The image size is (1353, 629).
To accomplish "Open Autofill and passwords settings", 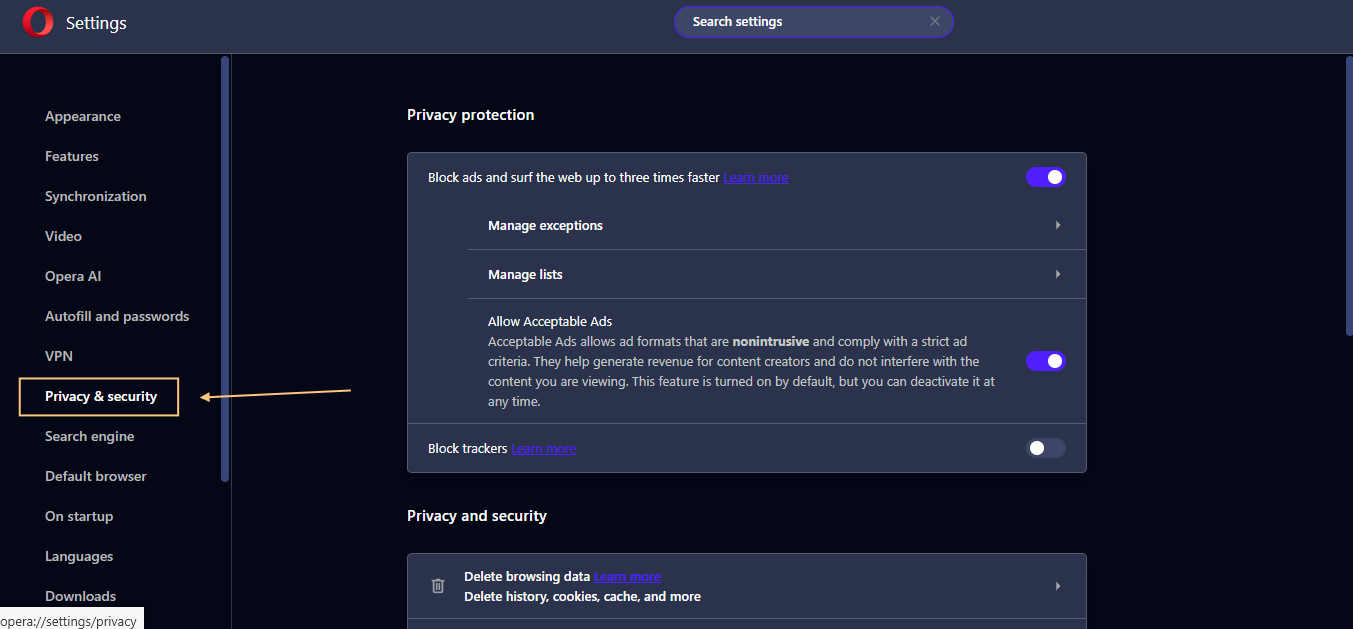I will coord(117,316).
